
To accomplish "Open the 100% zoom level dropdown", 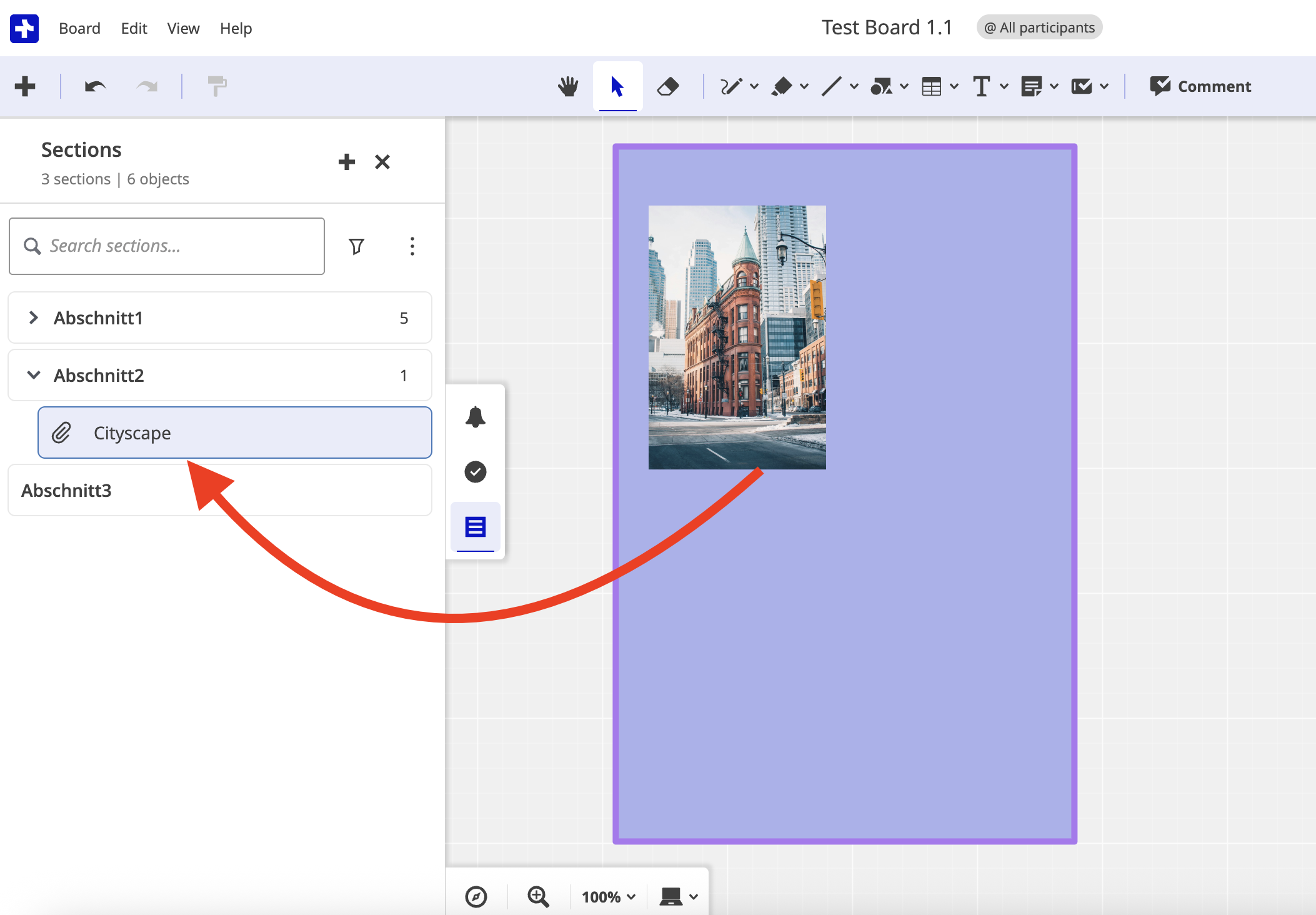I will pyautogui.click(x=609, y=897).
